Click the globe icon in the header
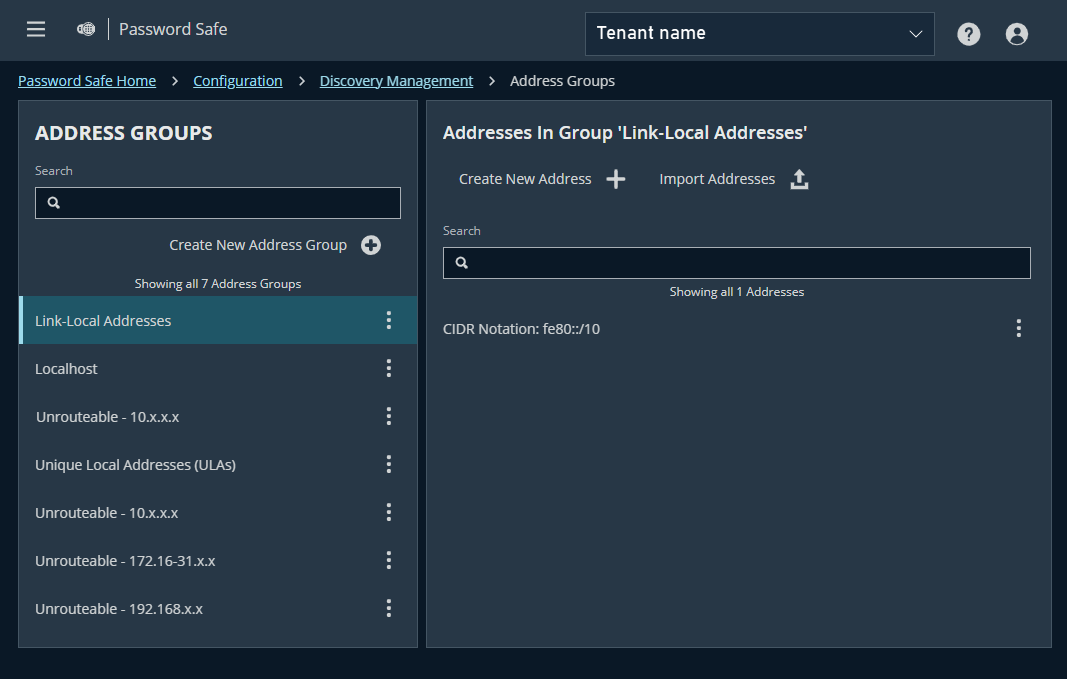 point(85,29)
